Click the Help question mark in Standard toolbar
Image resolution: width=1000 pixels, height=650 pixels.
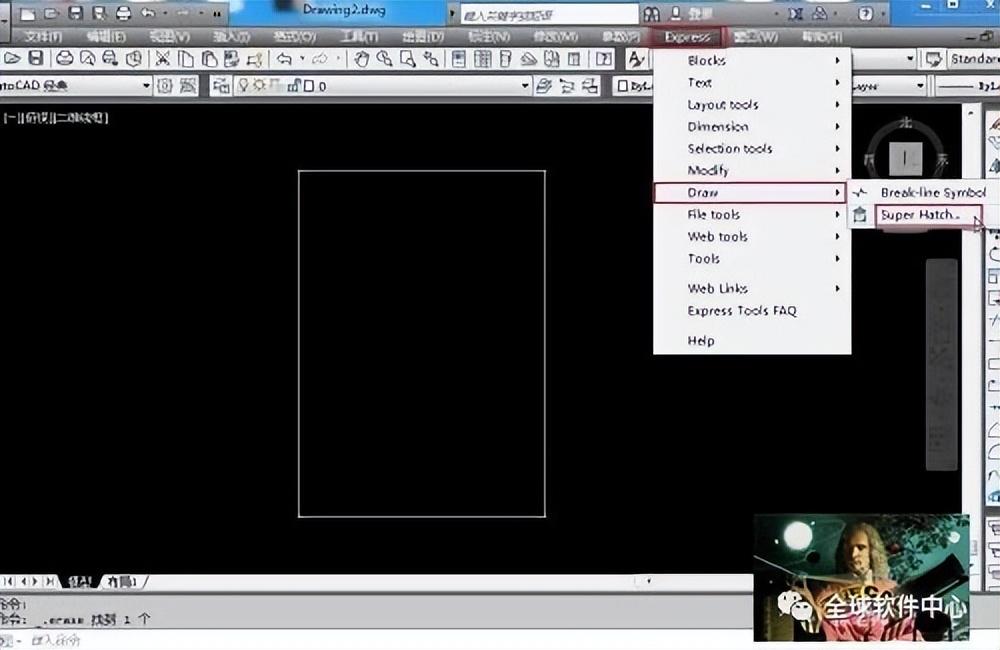coord(603,59)
